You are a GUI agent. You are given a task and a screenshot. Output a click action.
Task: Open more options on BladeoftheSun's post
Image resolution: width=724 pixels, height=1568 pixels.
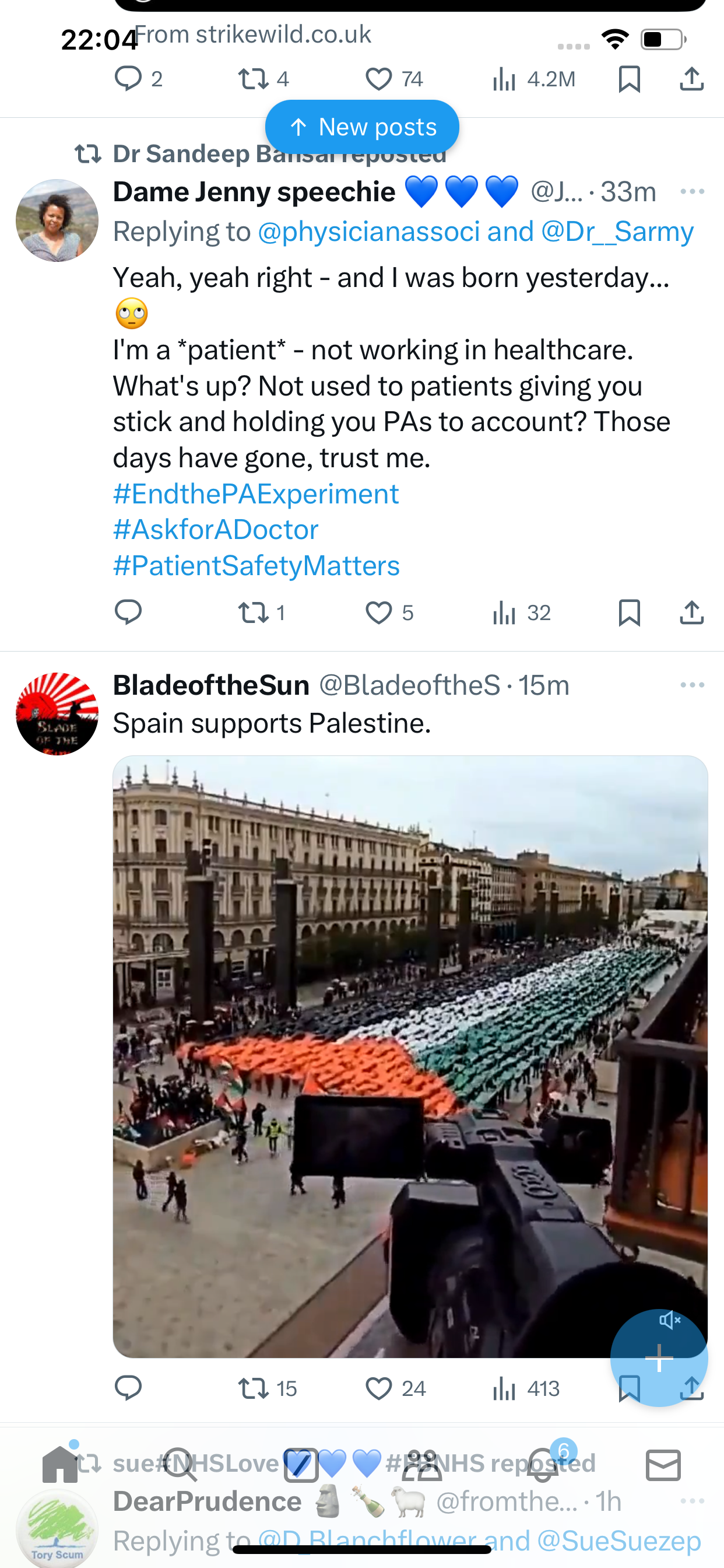tap(693, 685)
